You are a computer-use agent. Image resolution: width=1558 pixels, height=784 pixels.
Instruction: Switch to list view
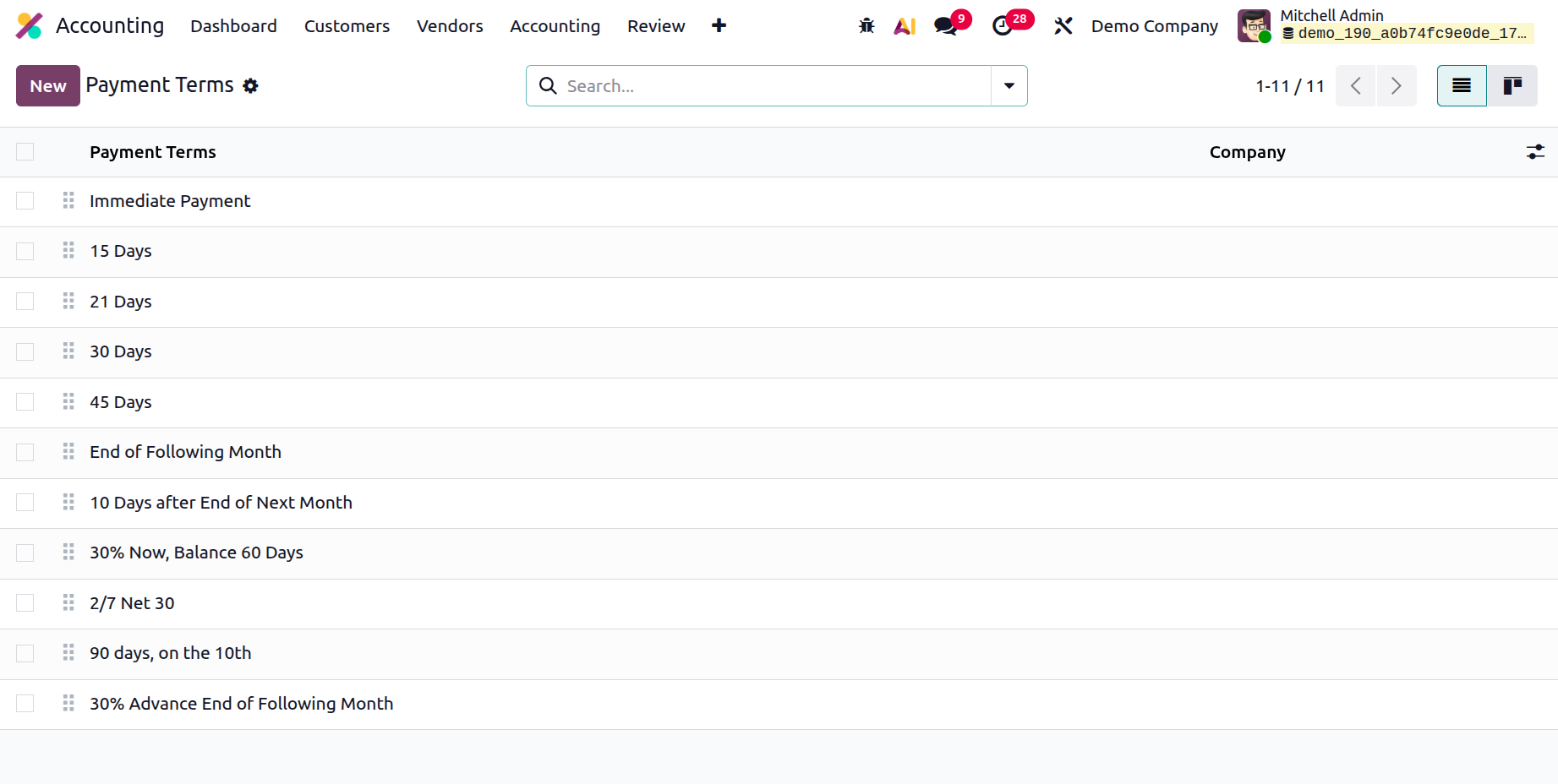click(x=1462, y=85)
